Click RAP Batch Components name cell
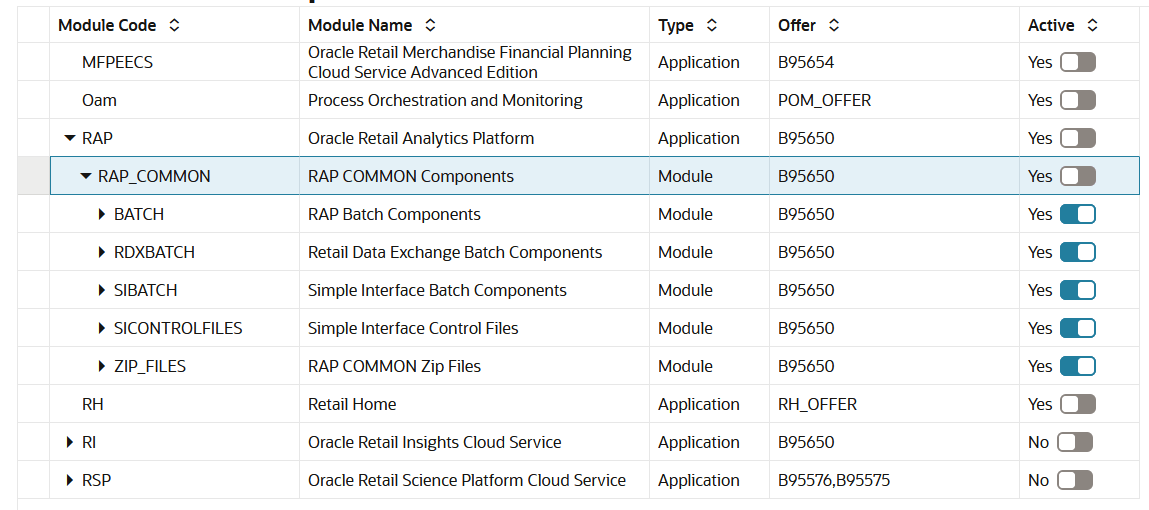 tap(474, 215)
